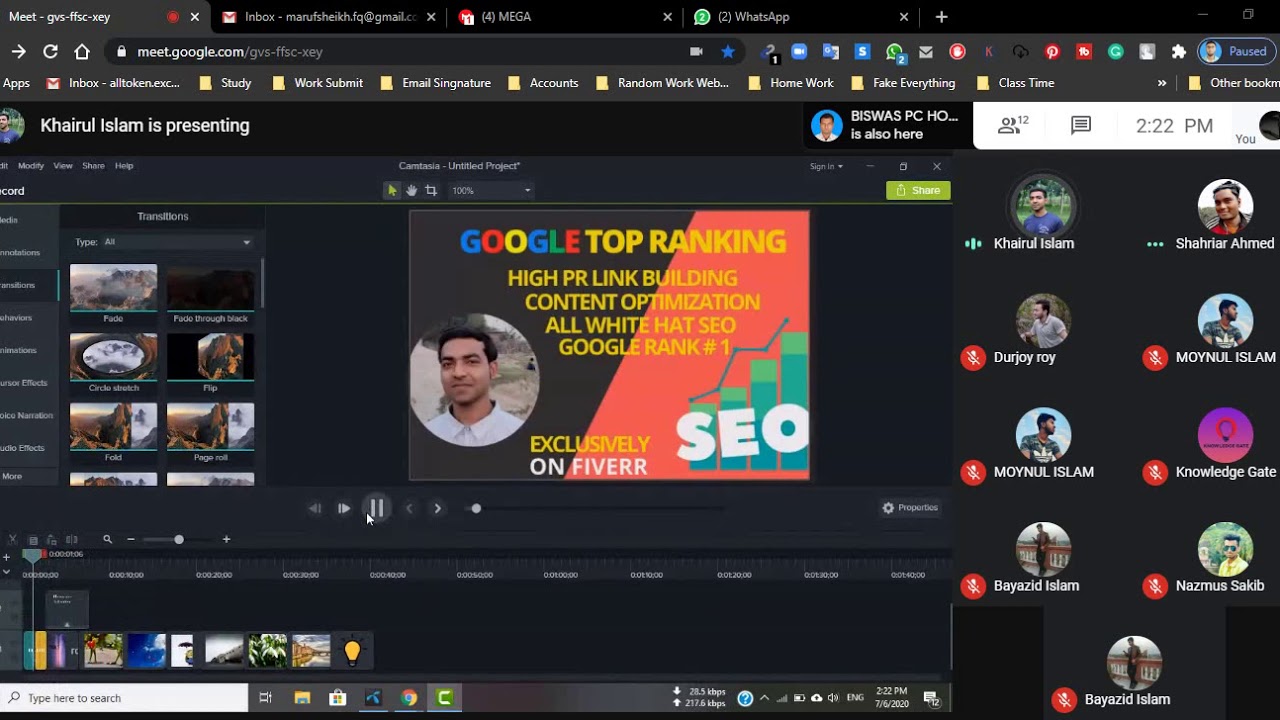Click the playback progress scrubber handle
The width and height of the screenshot is (1280, 720).
pyautogui.click(x=476, y=508)
